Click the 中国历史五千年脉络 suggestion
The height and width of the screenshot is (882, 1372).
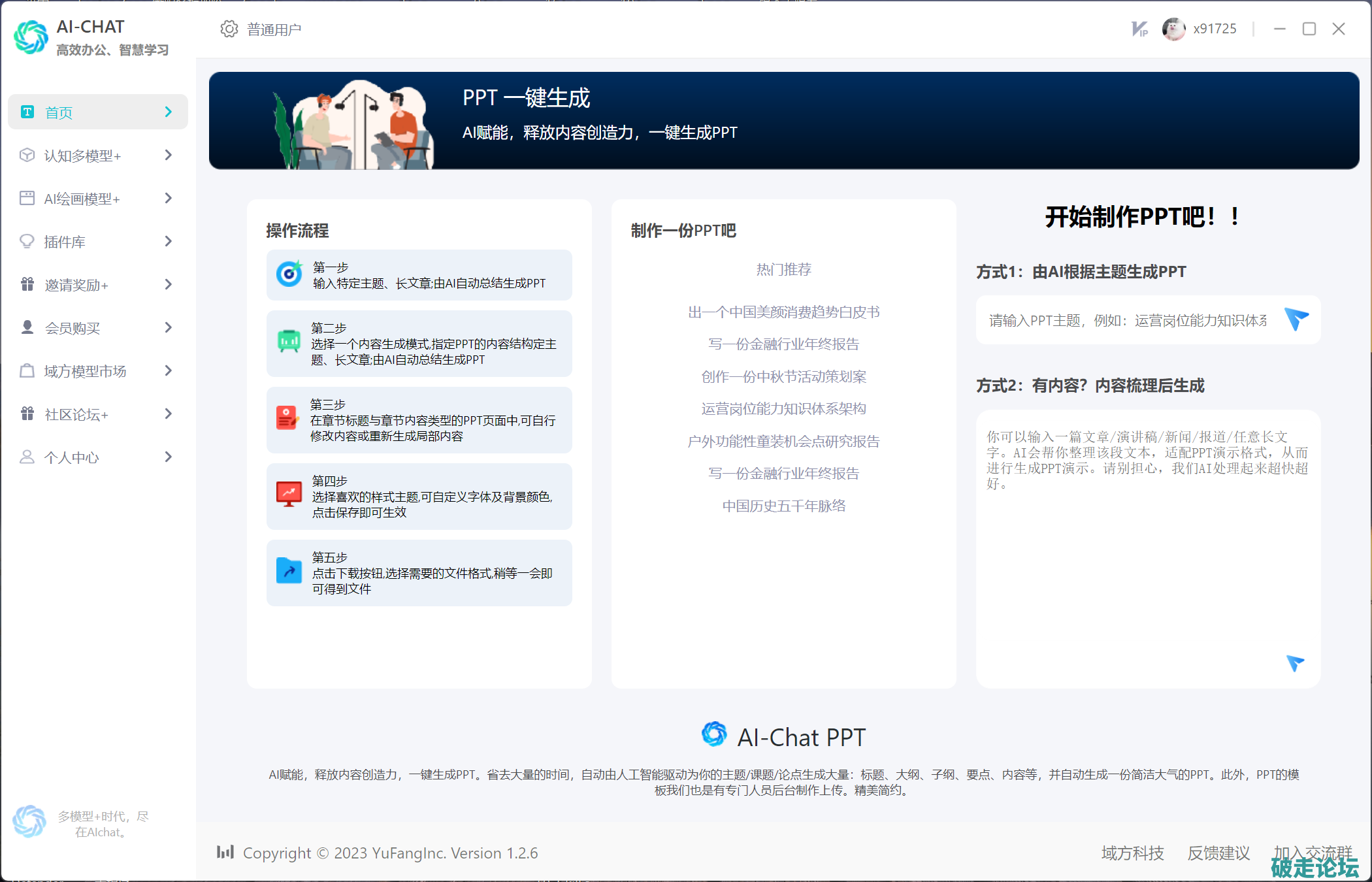point(783,506)
